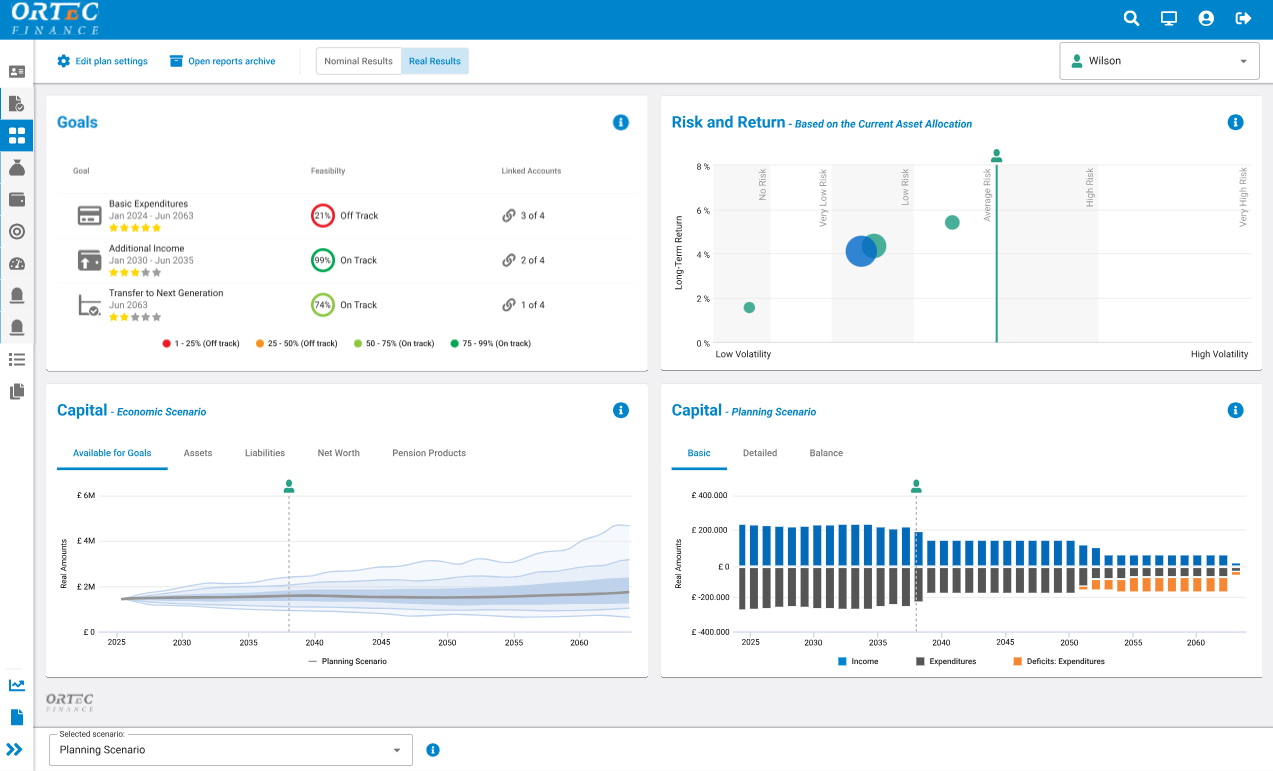Switch to the Balance tab
1273x771 pixels.
tap(826, 453)
